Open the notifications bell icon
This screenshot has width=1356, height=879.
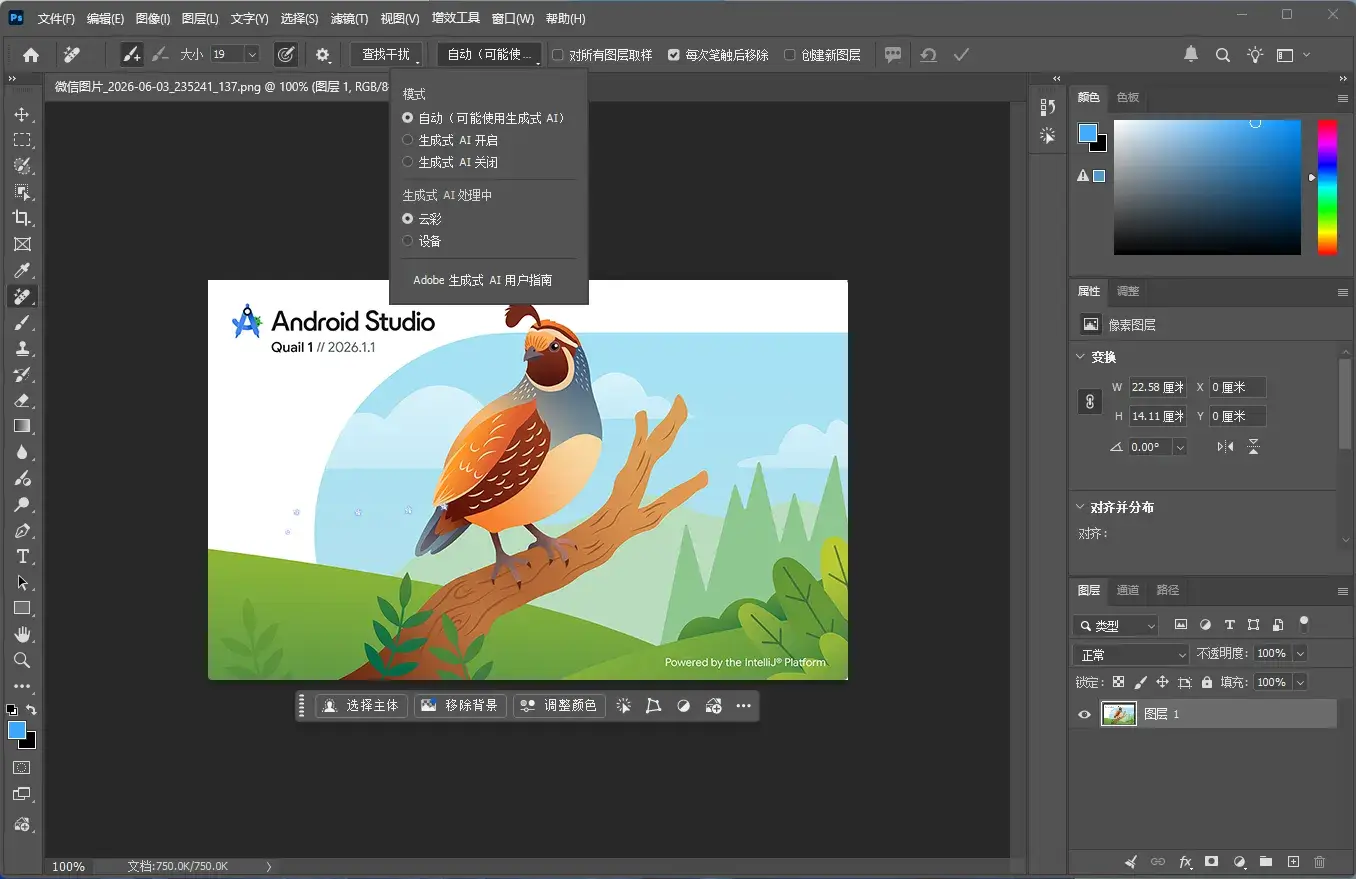pyautogui.click(x=1191, y=55)
